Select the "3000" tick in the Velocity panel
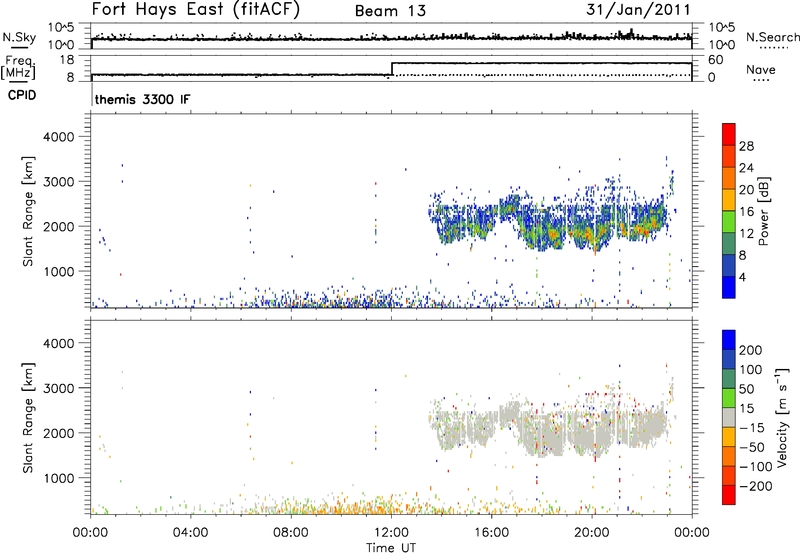 pyautogui.click(x=59, y=388)
